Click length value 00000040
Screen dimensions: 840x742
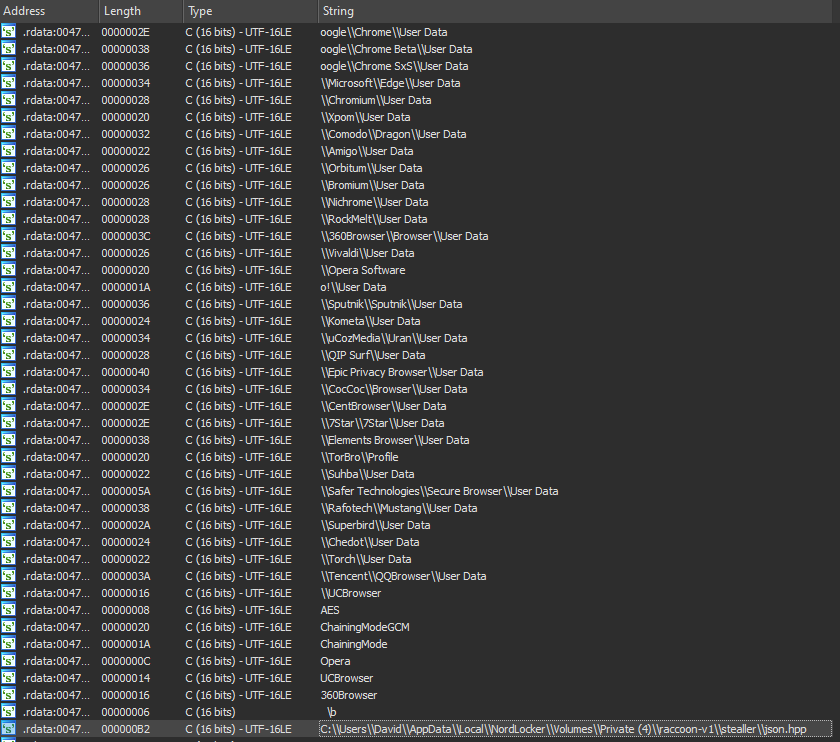[x=126, y=372]
